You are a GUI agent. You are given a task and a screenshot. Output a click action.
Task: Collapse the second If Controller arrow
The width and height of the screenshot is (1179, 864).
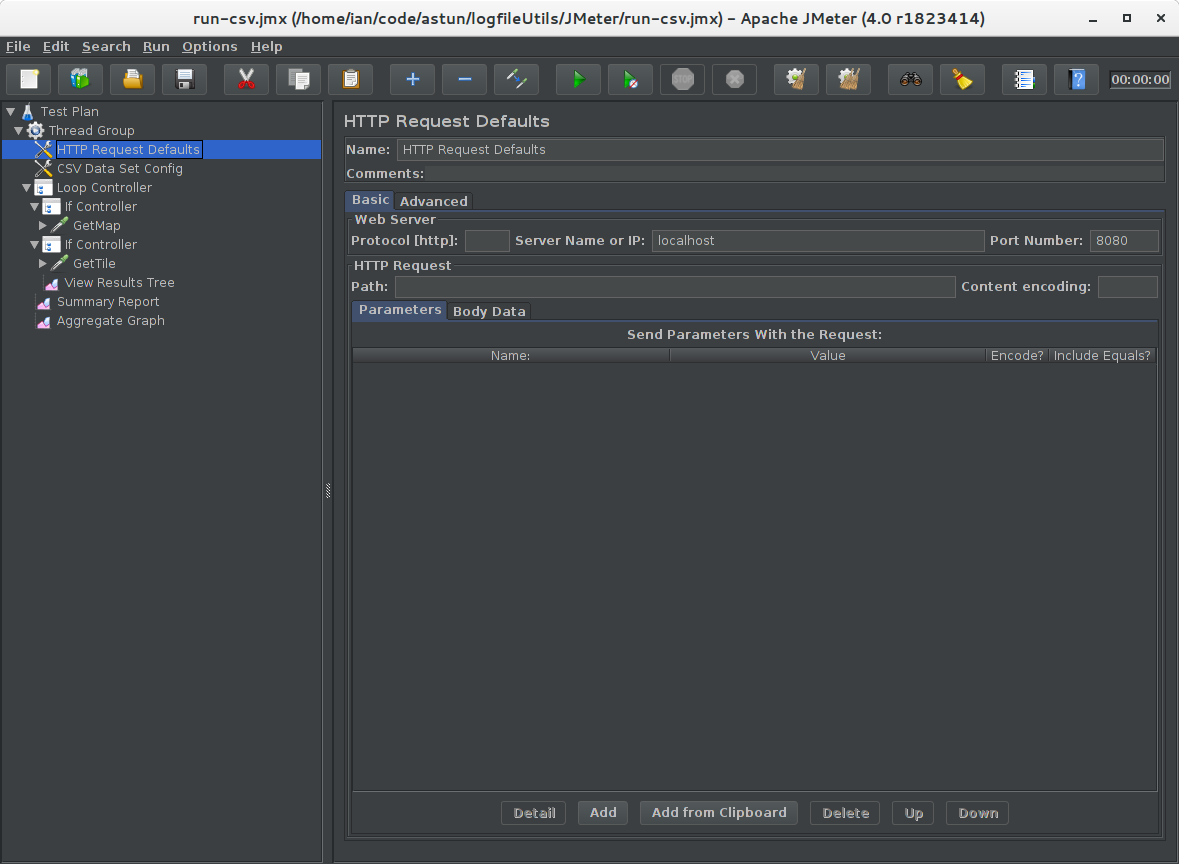click(35, 244)
